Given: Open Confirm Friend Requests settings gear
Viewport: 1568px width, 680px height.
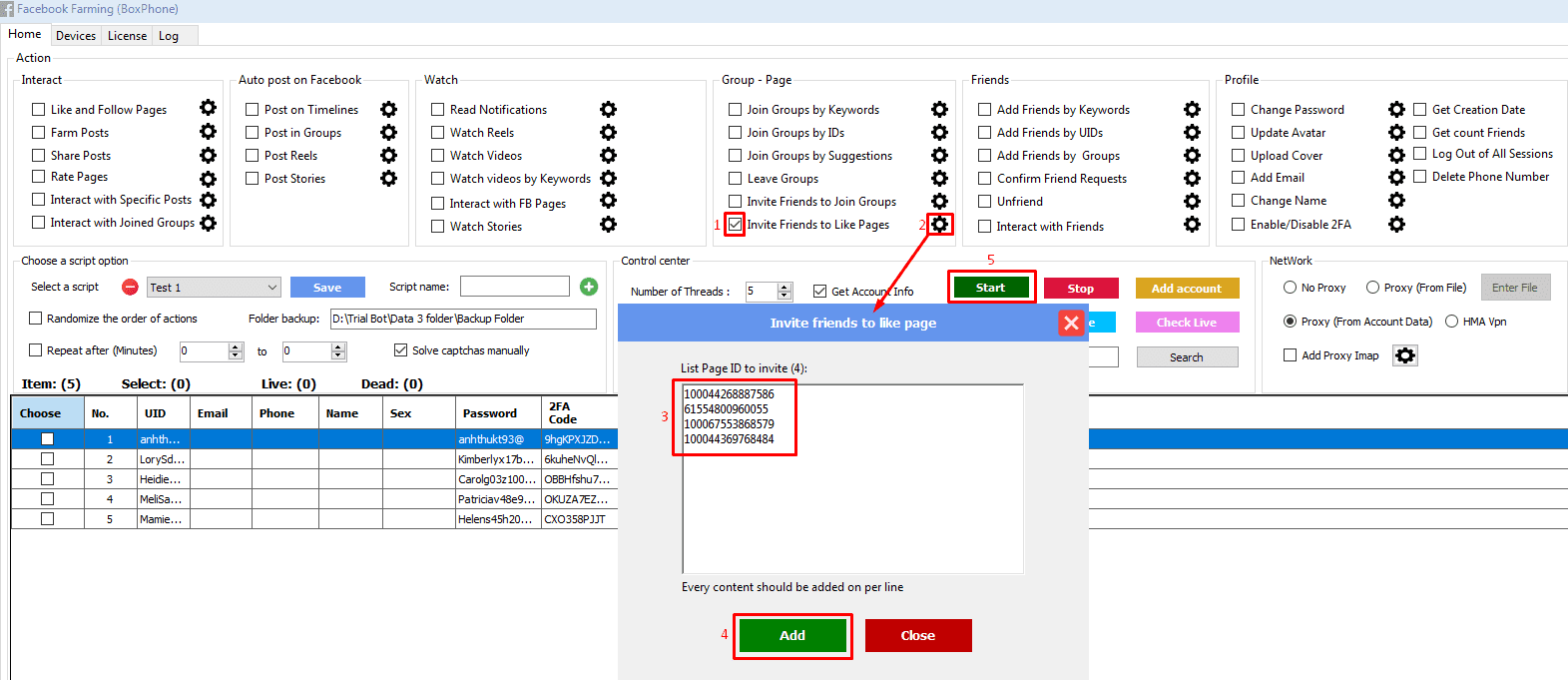Looking at the screenshot, I should pyautogui.click(x=1192, y=178).
